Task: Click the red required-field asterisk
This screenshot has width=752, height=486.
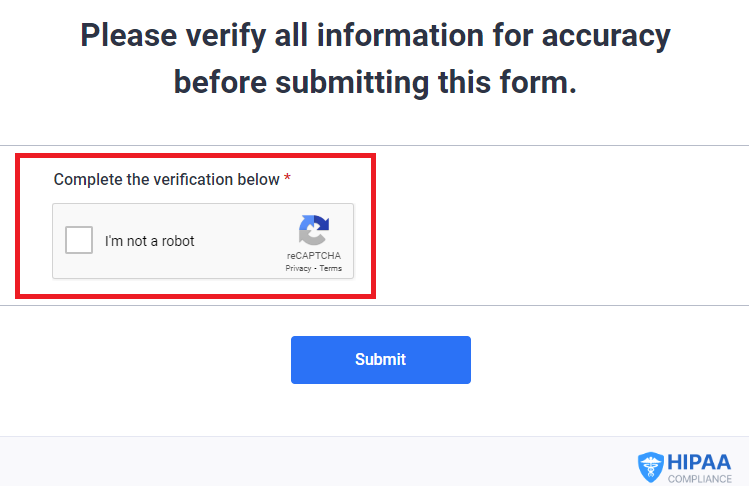Action: point(287,178)
